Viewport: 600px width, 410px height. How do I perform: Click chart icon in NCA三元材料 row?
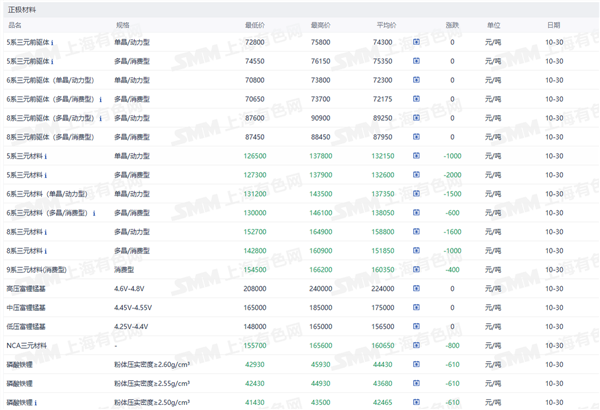tap(416, 345)
